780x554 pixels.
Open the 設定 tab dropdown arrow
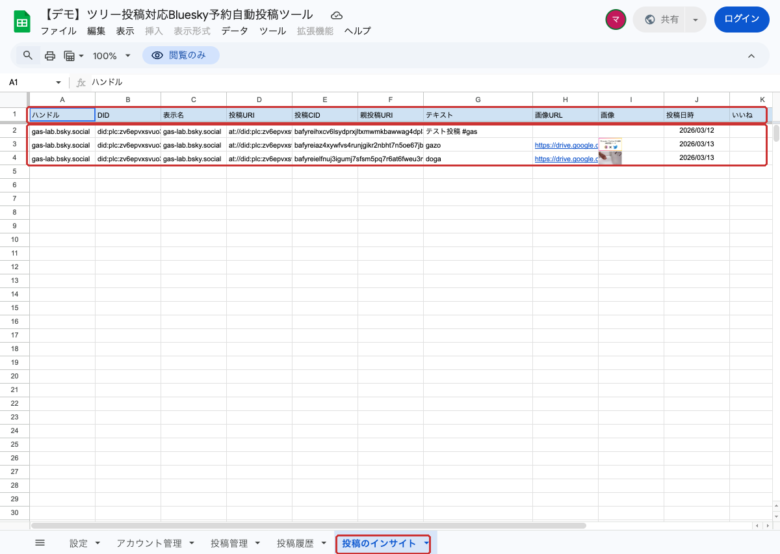coord(98,543)
